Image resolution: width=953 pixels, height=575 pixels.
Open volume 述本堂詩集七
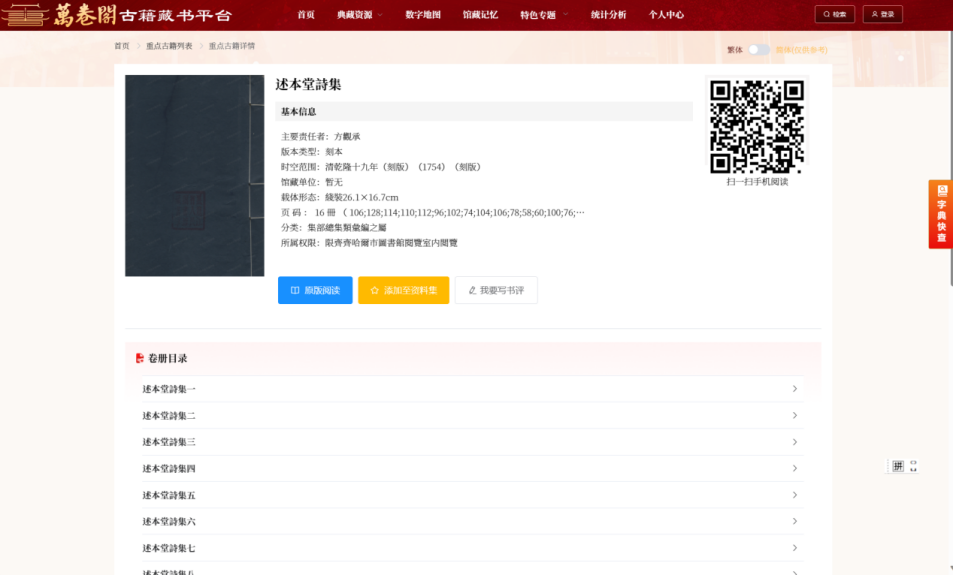click(473, 548)
